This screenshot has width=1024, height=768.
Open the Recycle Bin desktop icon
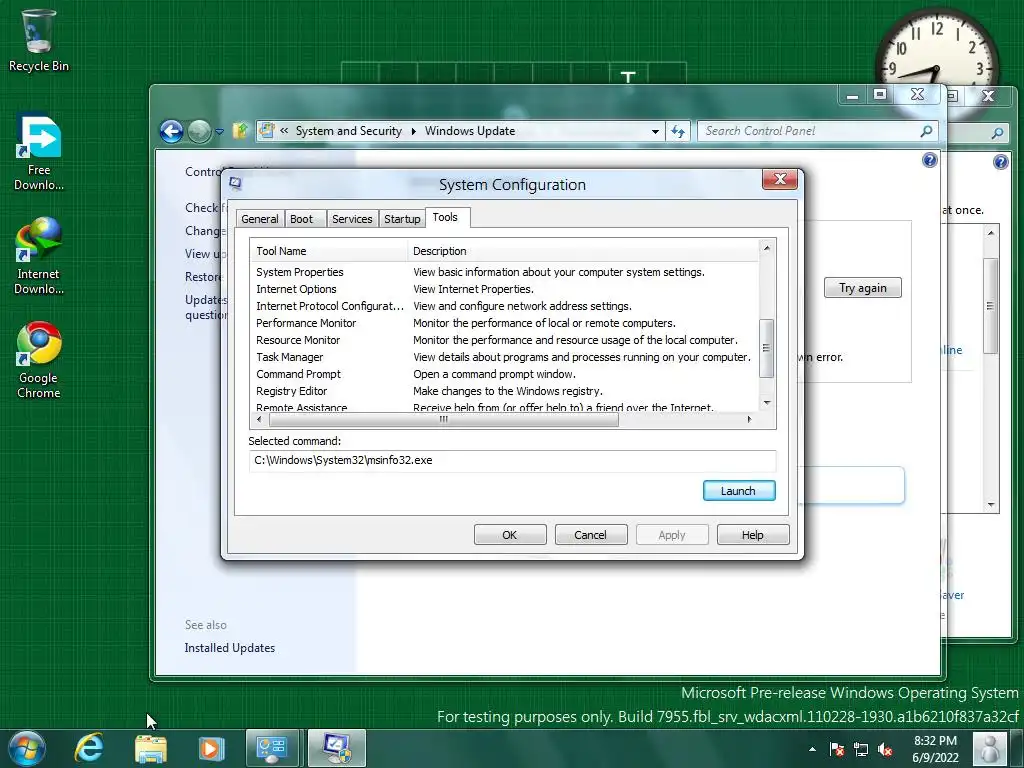[38, 40]
